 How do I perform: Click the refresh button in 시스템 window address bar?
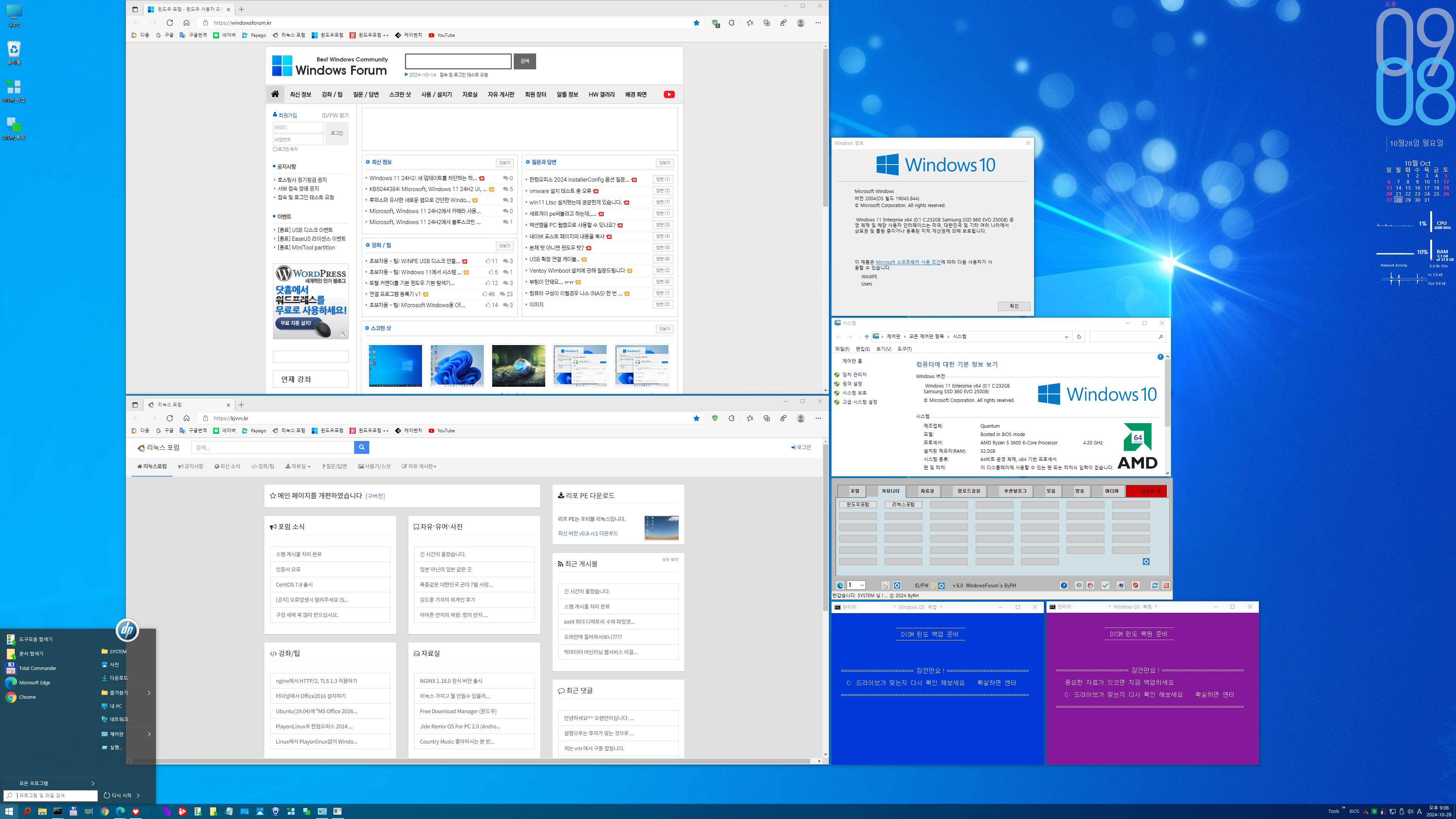[x=1079, y=337]
